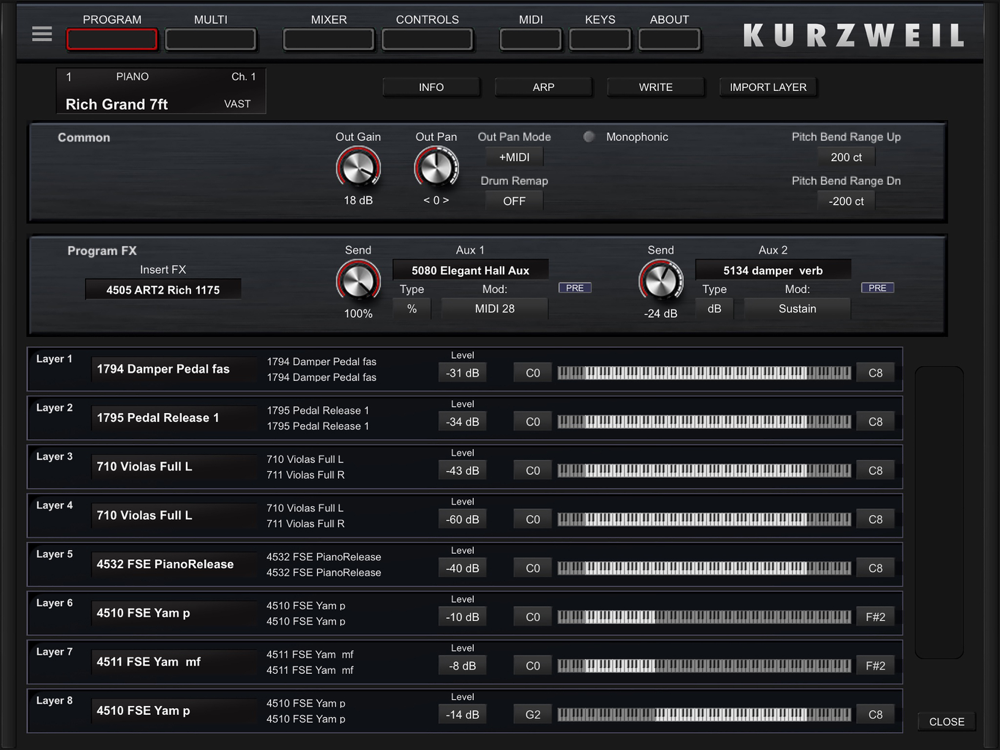Click the INFO button
This screenshot has width=1000, height=750.
[x=431, y=87]
